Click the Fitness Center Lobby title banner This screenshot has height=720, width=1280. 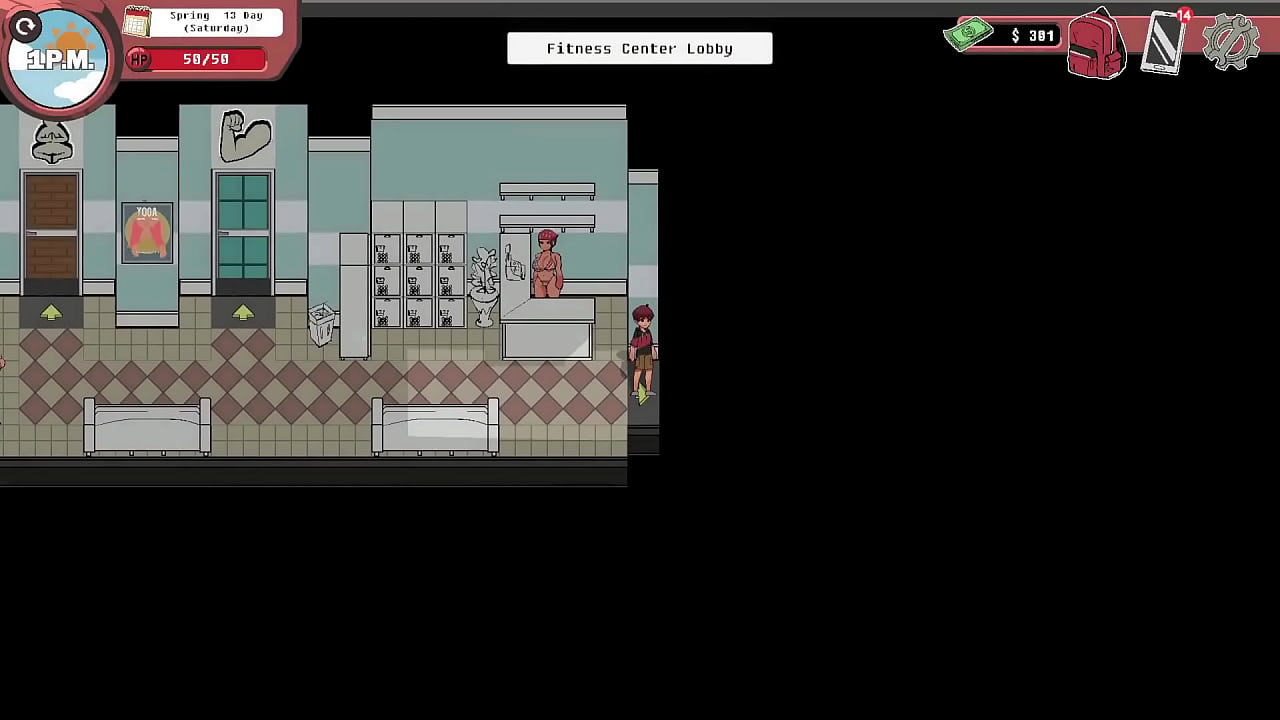tap(639, 48)
